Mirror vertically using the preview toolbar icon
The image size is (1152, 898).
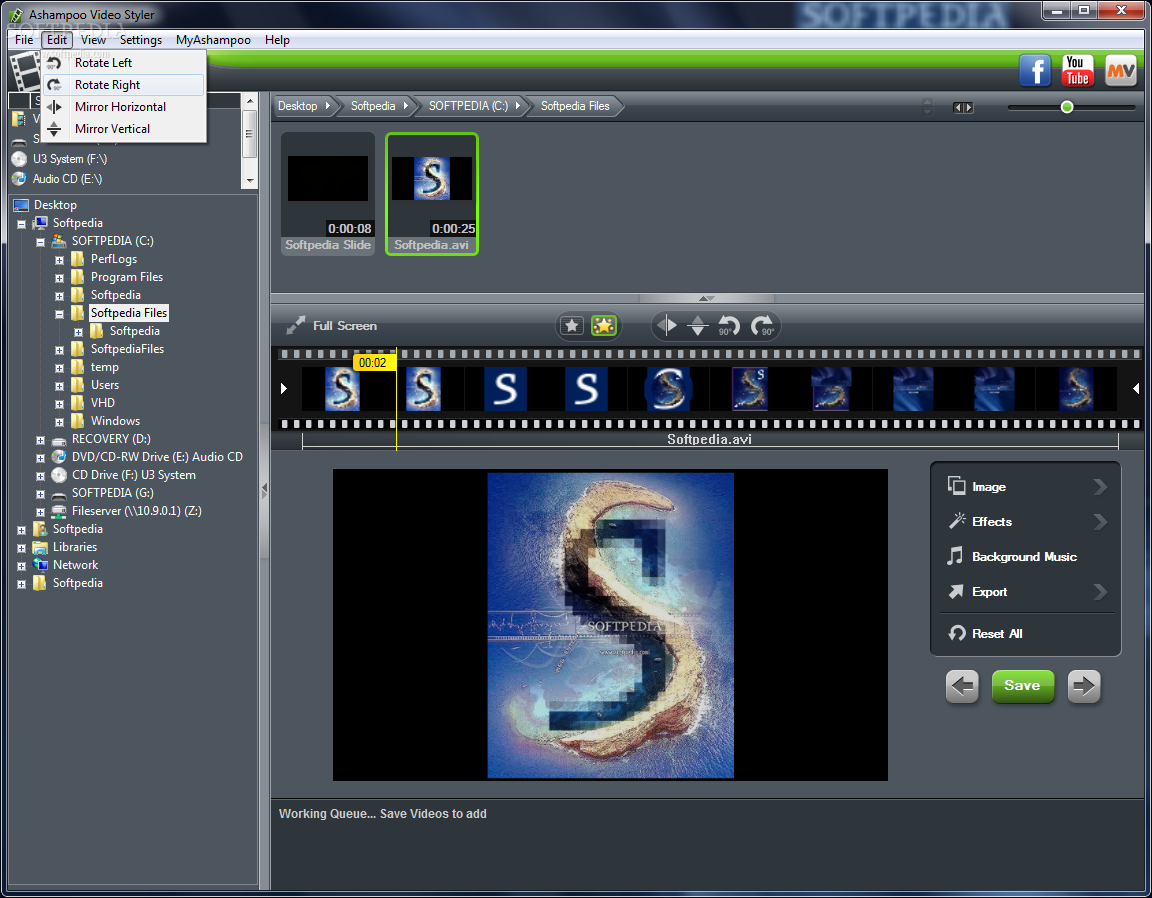click(x=698, y=326)
